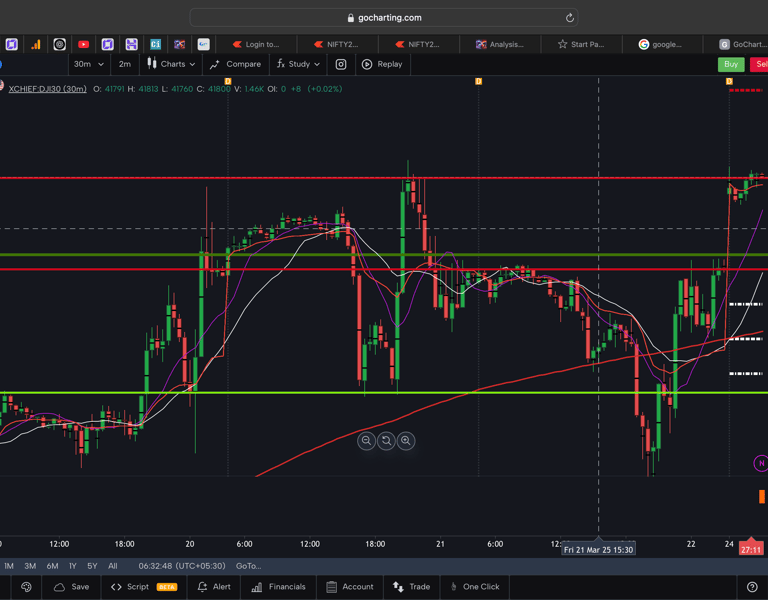
Task: Open the black circular target bookmark icon
Action: pyautogui.click(x=59, y=45)
